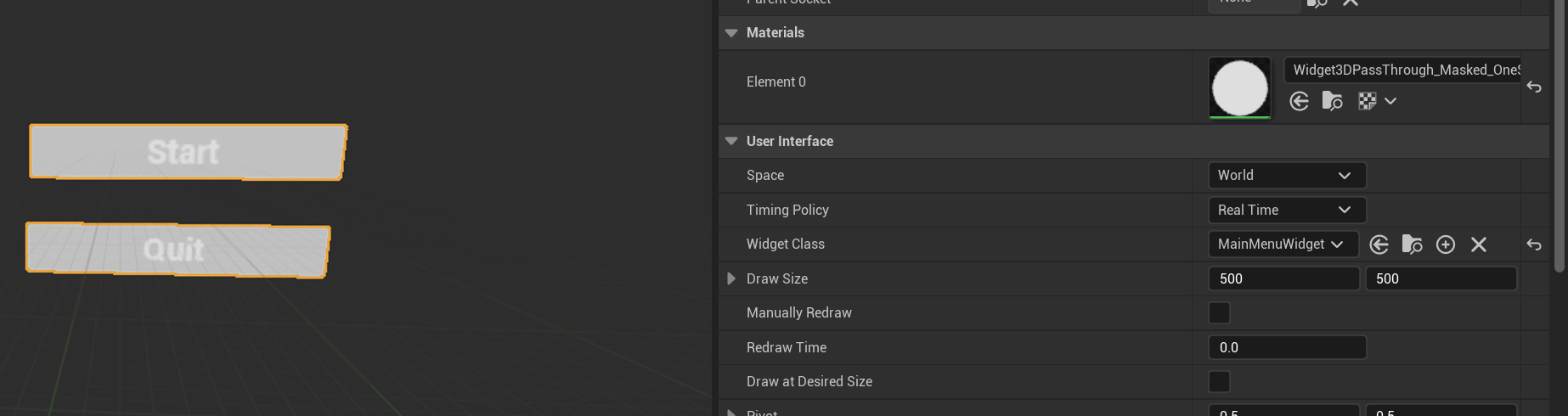
Task: Open the MainMenuWidget class dropdown
Action: tap(1282, 245)
